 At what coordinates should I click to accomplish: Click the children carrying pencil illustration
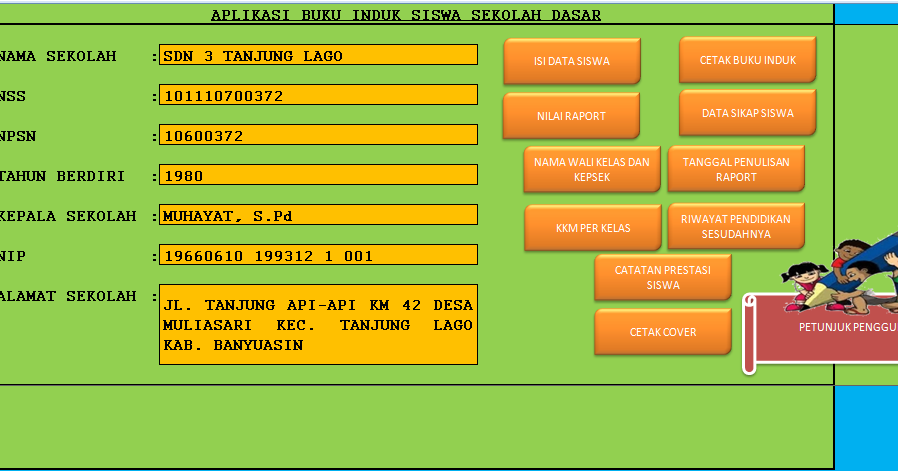[x=840, y=274]
